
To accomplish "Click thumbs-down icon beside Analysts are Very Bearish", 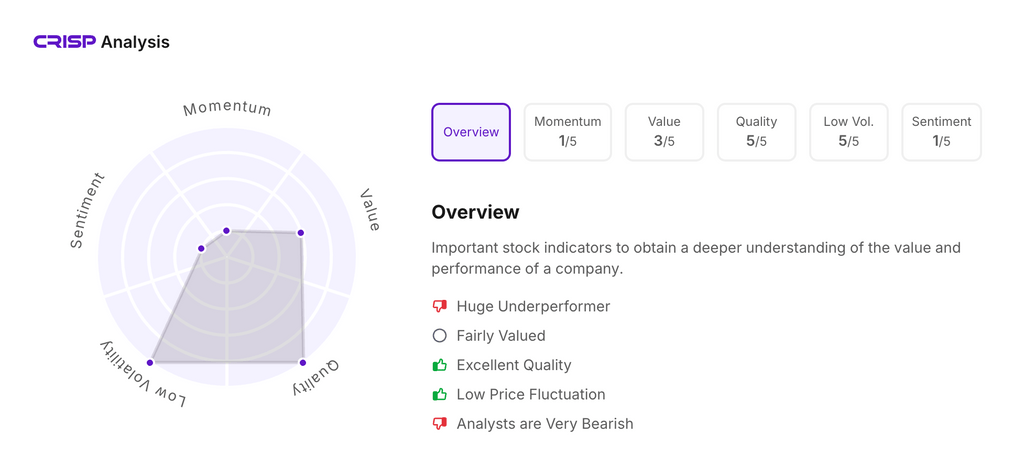I will 439,424.
